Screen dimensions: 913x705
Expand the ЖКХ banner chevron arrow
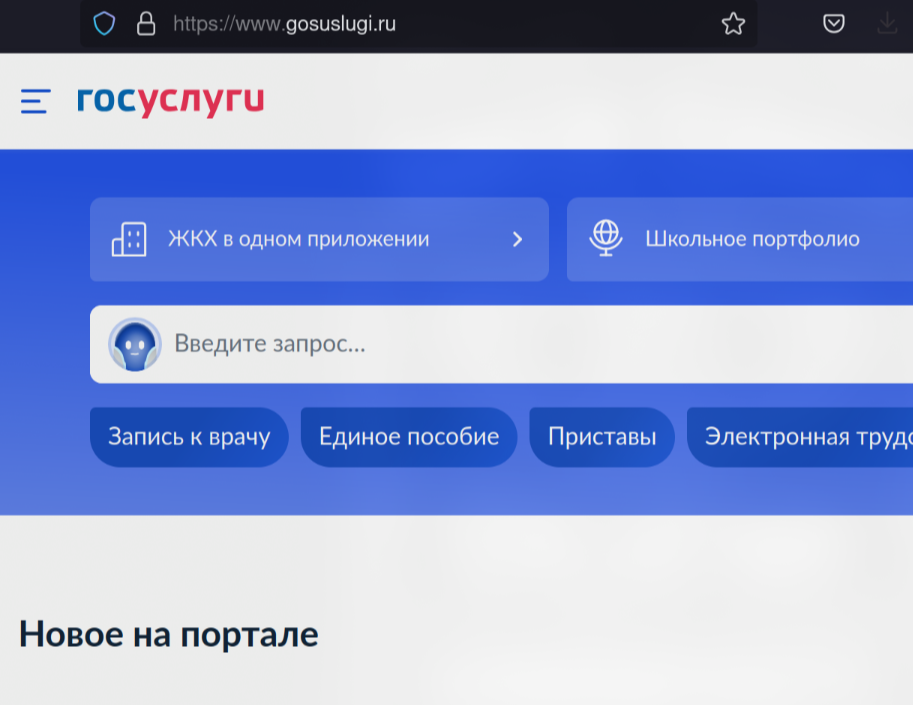517,239
